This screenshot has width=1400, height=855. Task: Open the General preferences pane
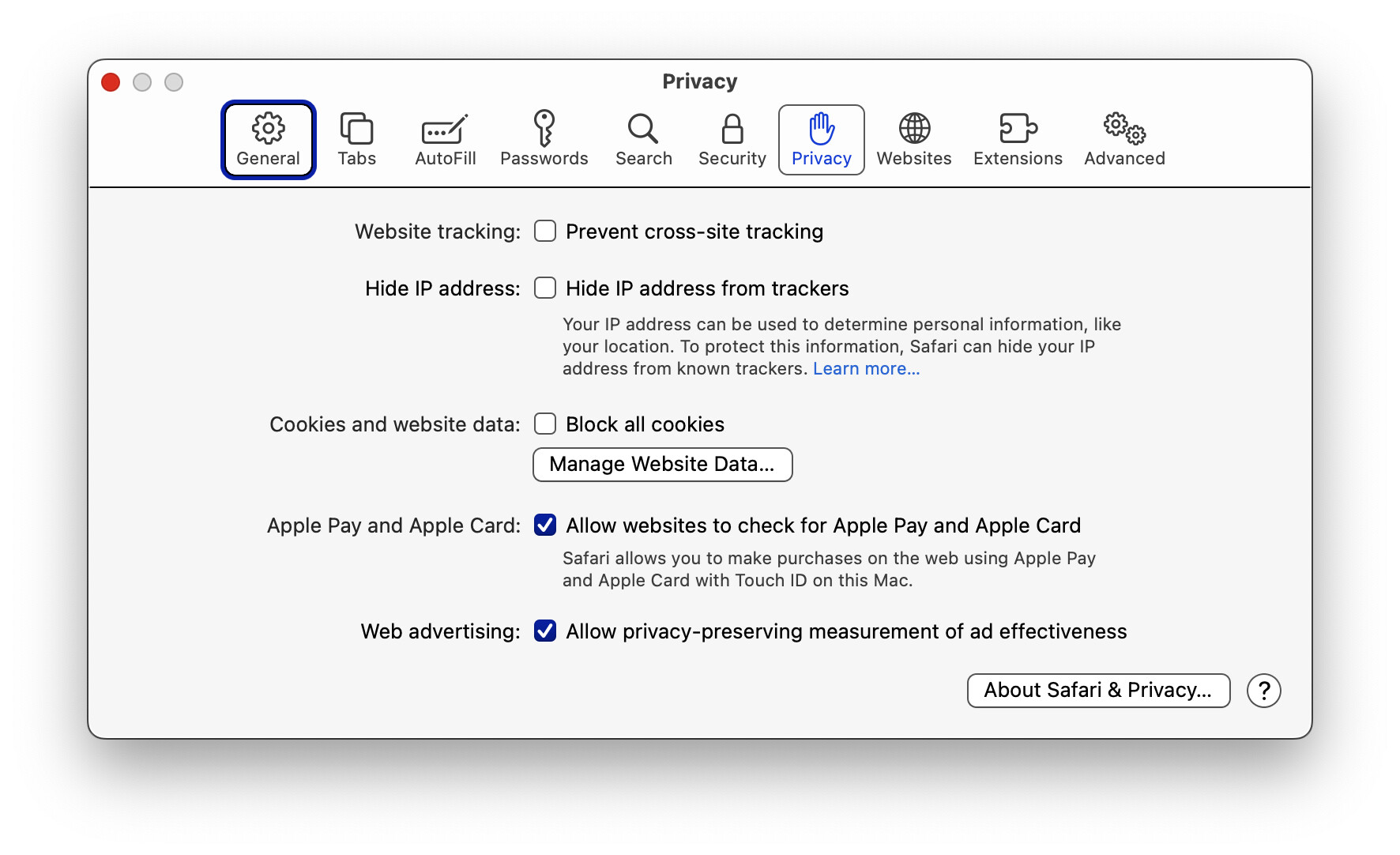[269, 140]
